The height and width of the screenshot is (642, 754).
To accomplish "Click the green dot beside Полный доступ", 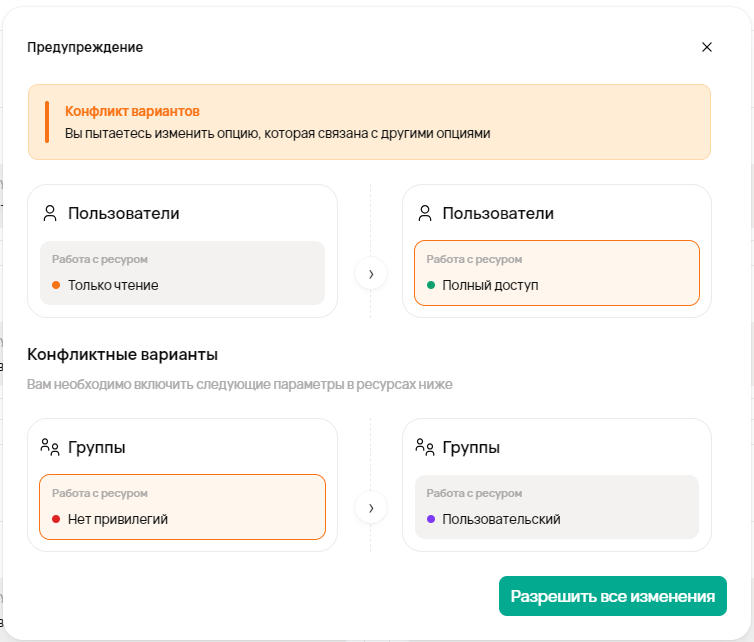I will (x=431, y=285).
